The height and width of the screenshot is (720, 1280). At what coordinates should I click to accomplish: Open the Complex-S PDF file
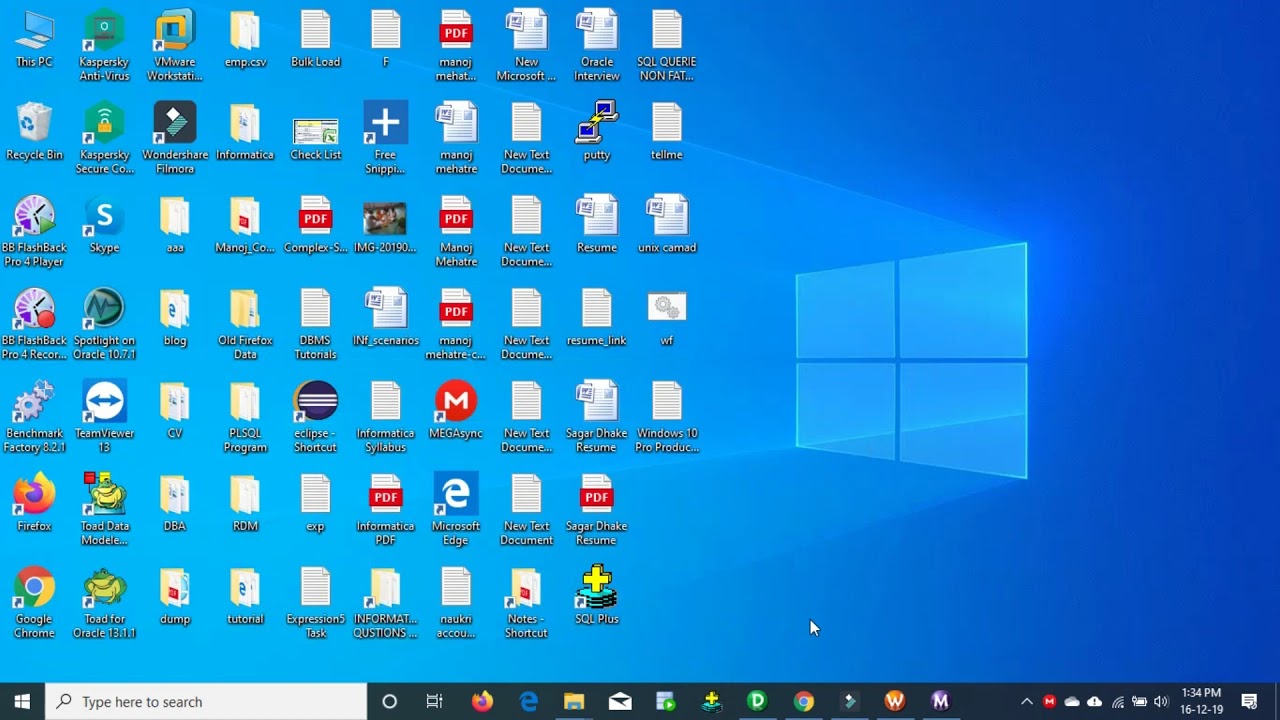[x=315, y=225]
